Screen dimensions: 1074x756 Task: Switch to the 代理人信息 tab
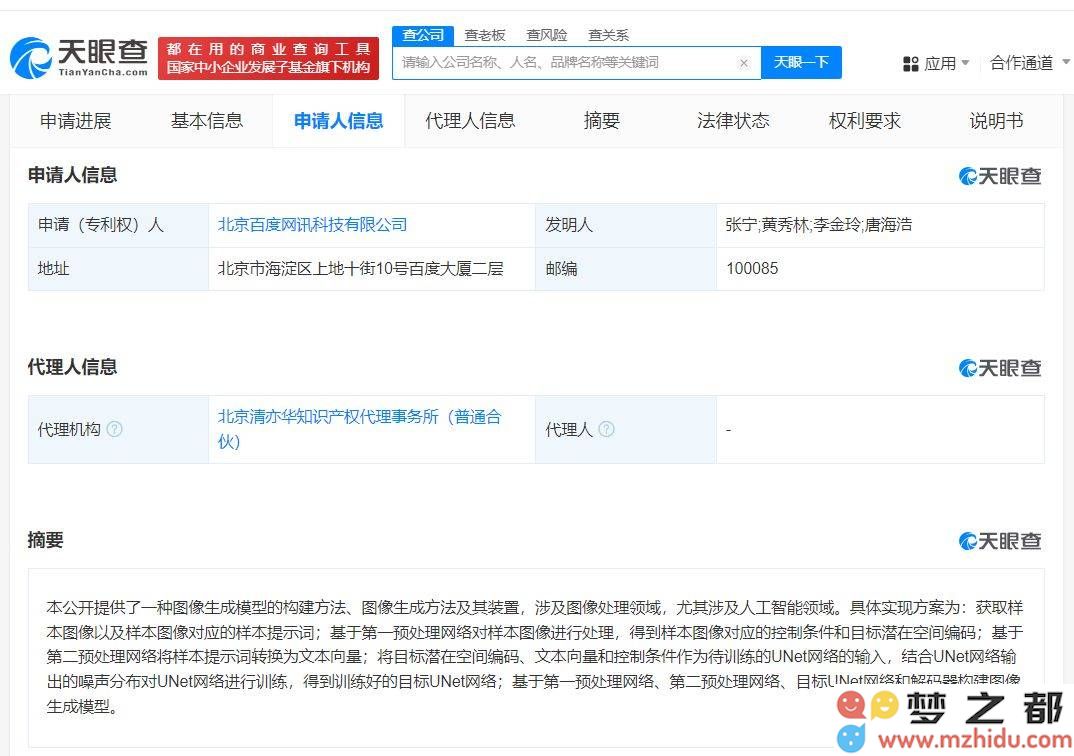tap(470, 121)
